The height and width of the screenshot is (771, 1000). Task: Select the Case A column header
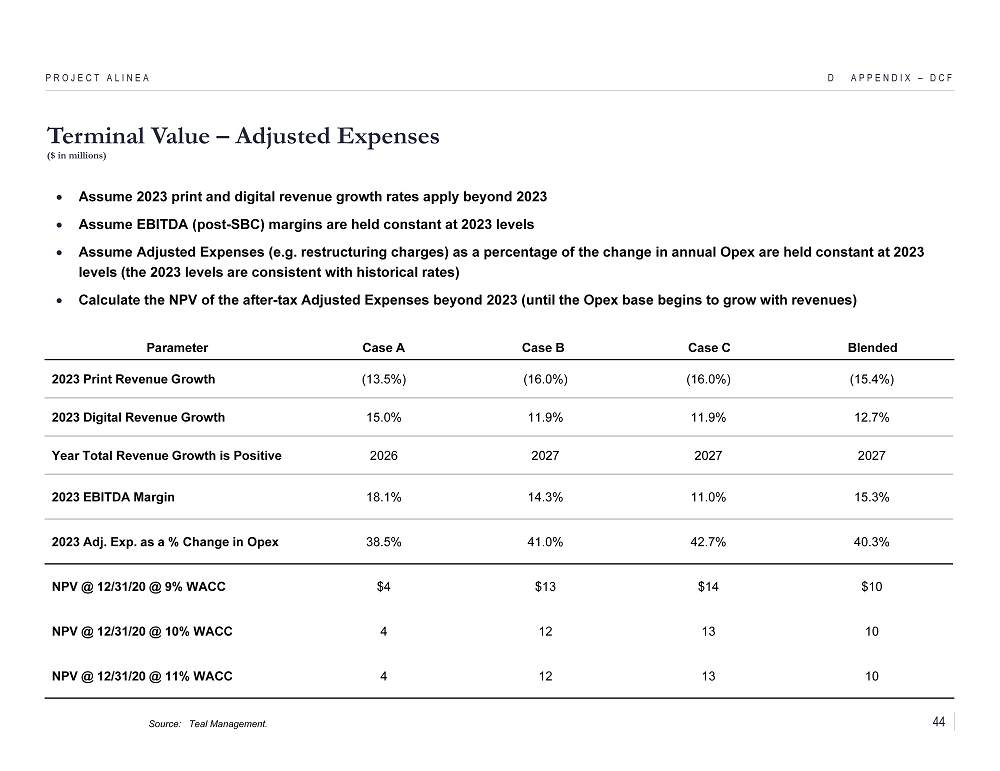tap(383, 348)
